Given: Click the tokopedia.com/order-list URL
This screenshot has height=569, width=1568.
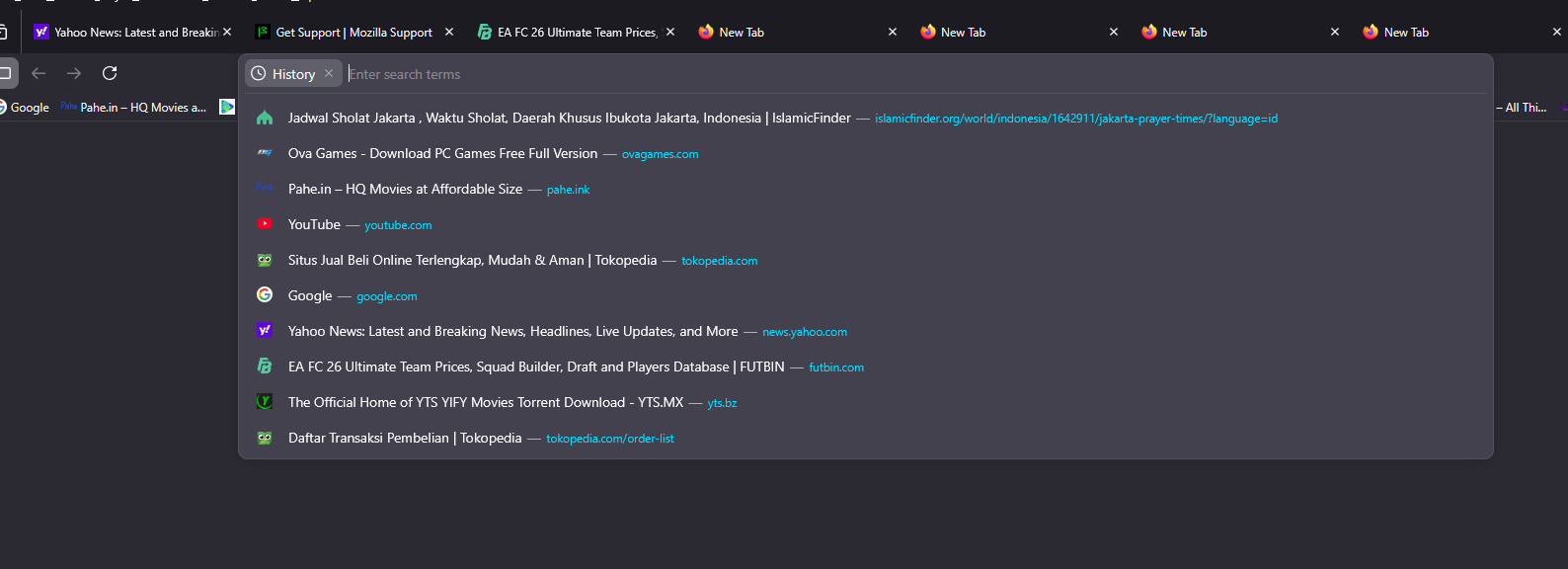Looking at the screenshot, I should [x=610, y=439].
